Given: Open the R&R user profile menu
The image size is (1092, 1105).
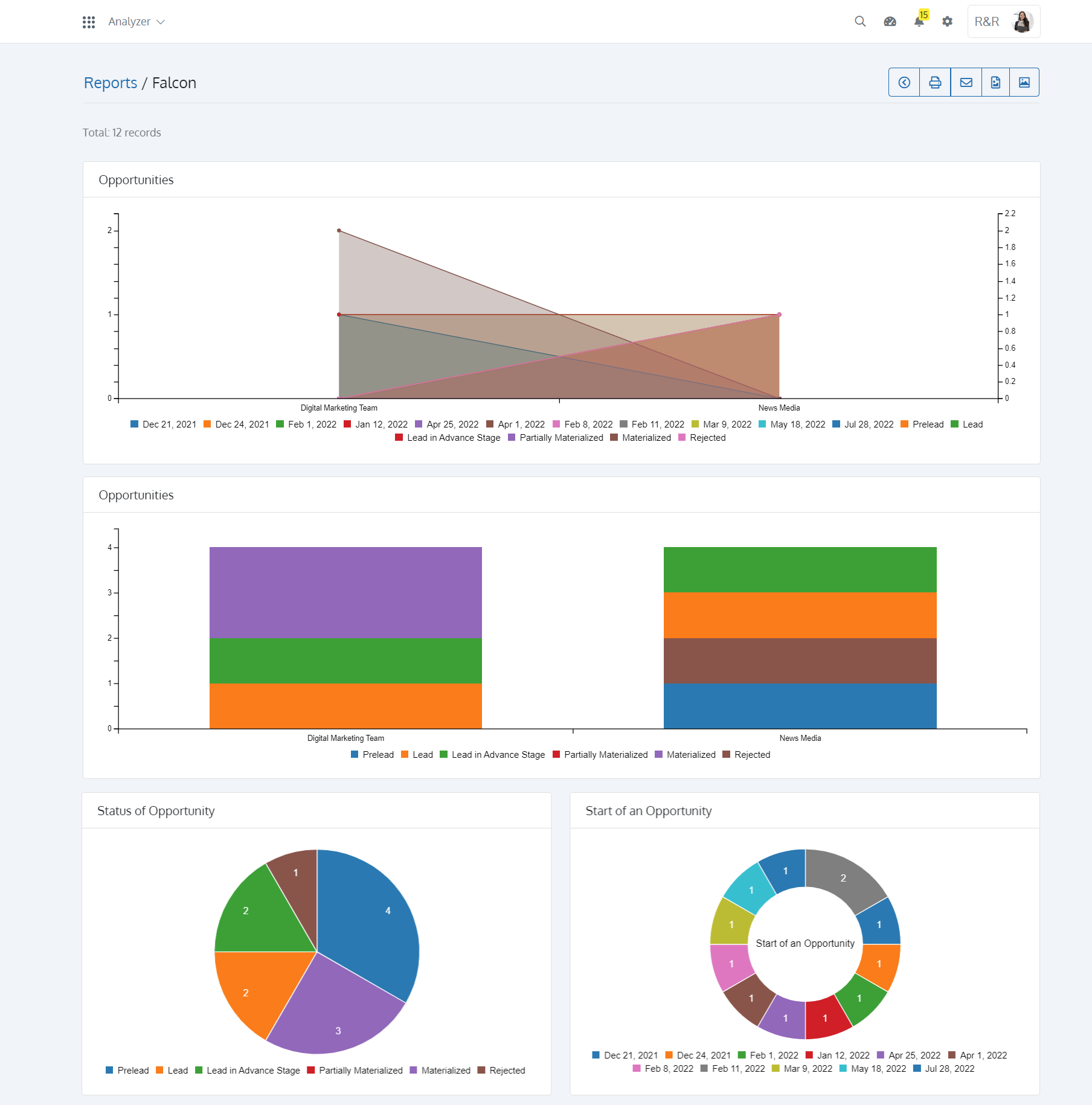Looking at the screenshot, I should (x=1003, y=22).
